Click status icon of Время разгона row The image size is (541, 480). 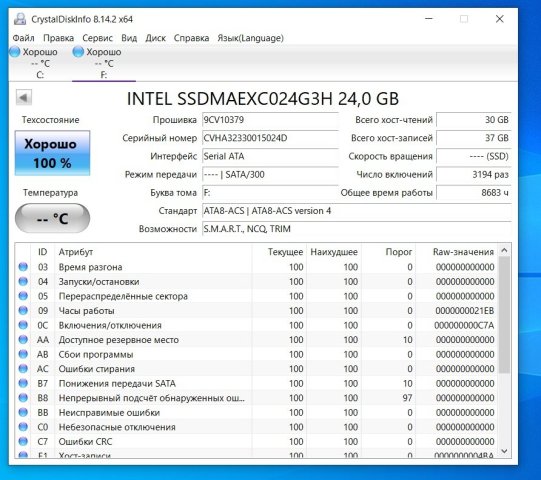pyautogui.click(x=23, y=267)
